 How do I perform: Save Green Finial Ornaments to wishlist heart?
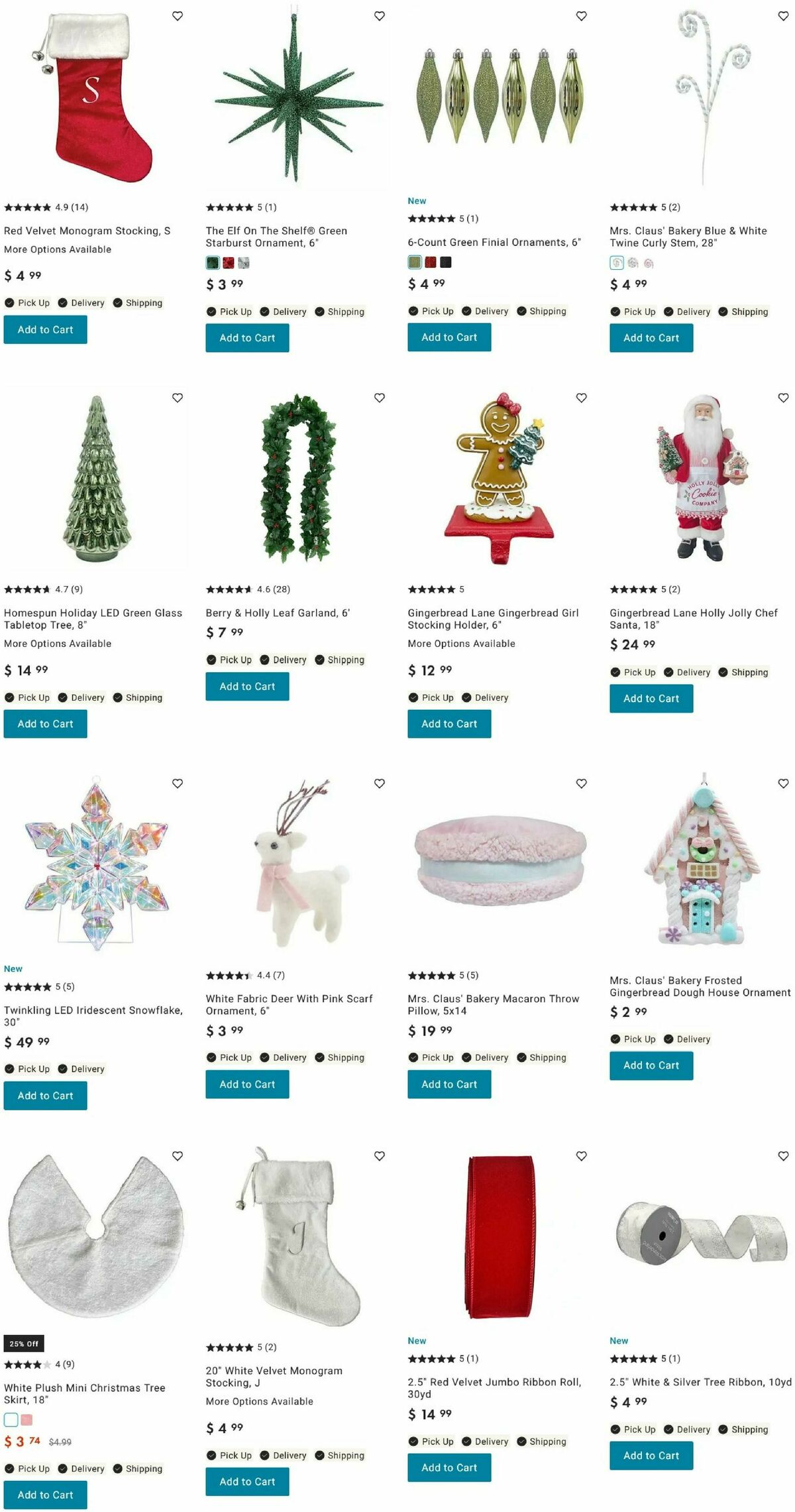click(x=582, y=16)
